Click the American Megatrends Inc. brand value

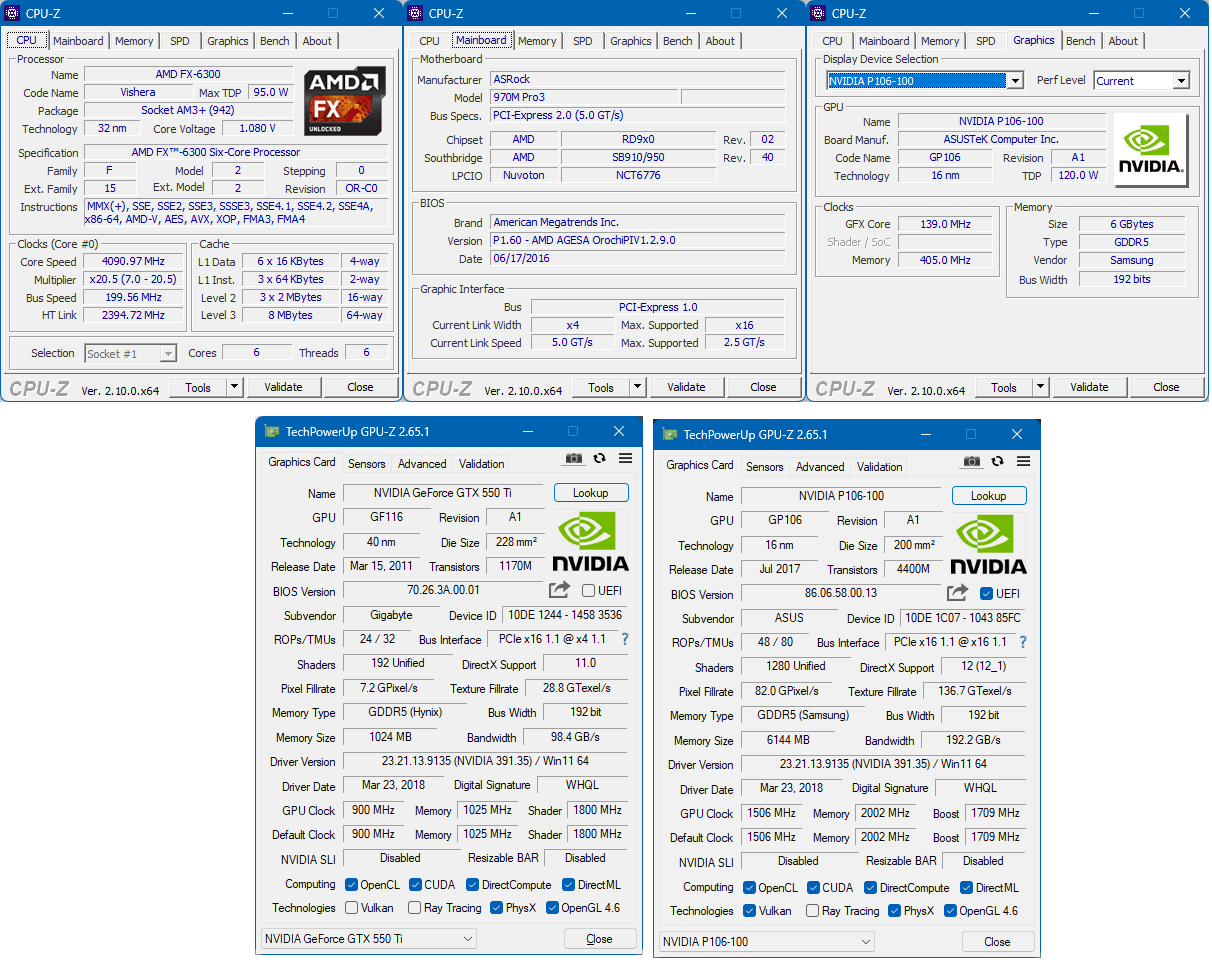click(x=638, y=223)
